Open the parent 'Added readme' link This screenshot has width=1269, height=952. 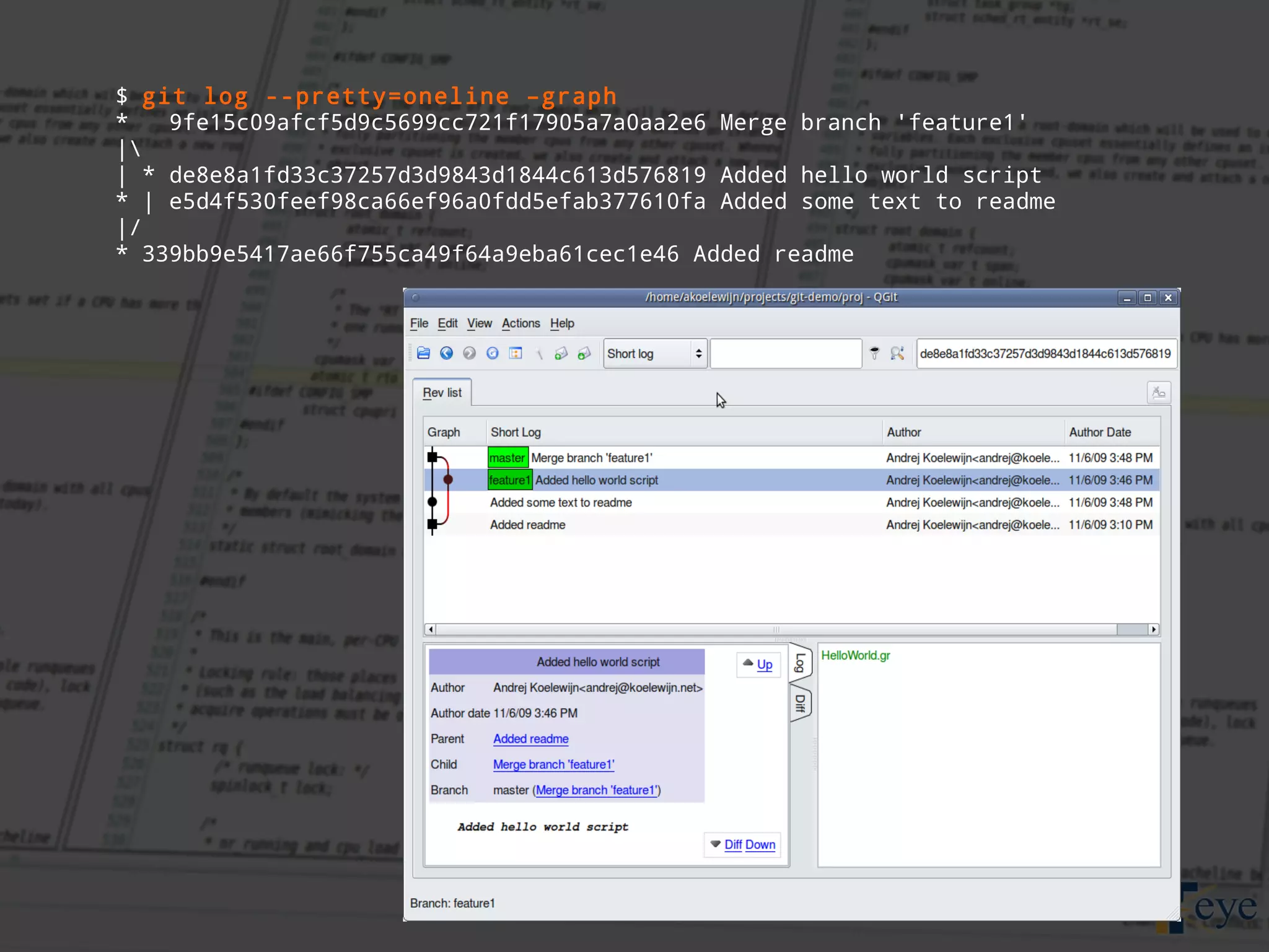(x=530, y=739)
